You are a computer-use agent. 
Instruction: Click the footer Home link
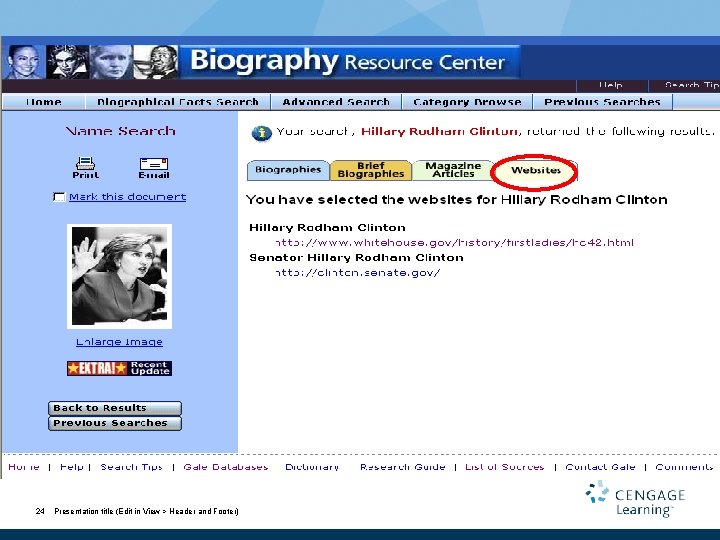pos(24,467)
